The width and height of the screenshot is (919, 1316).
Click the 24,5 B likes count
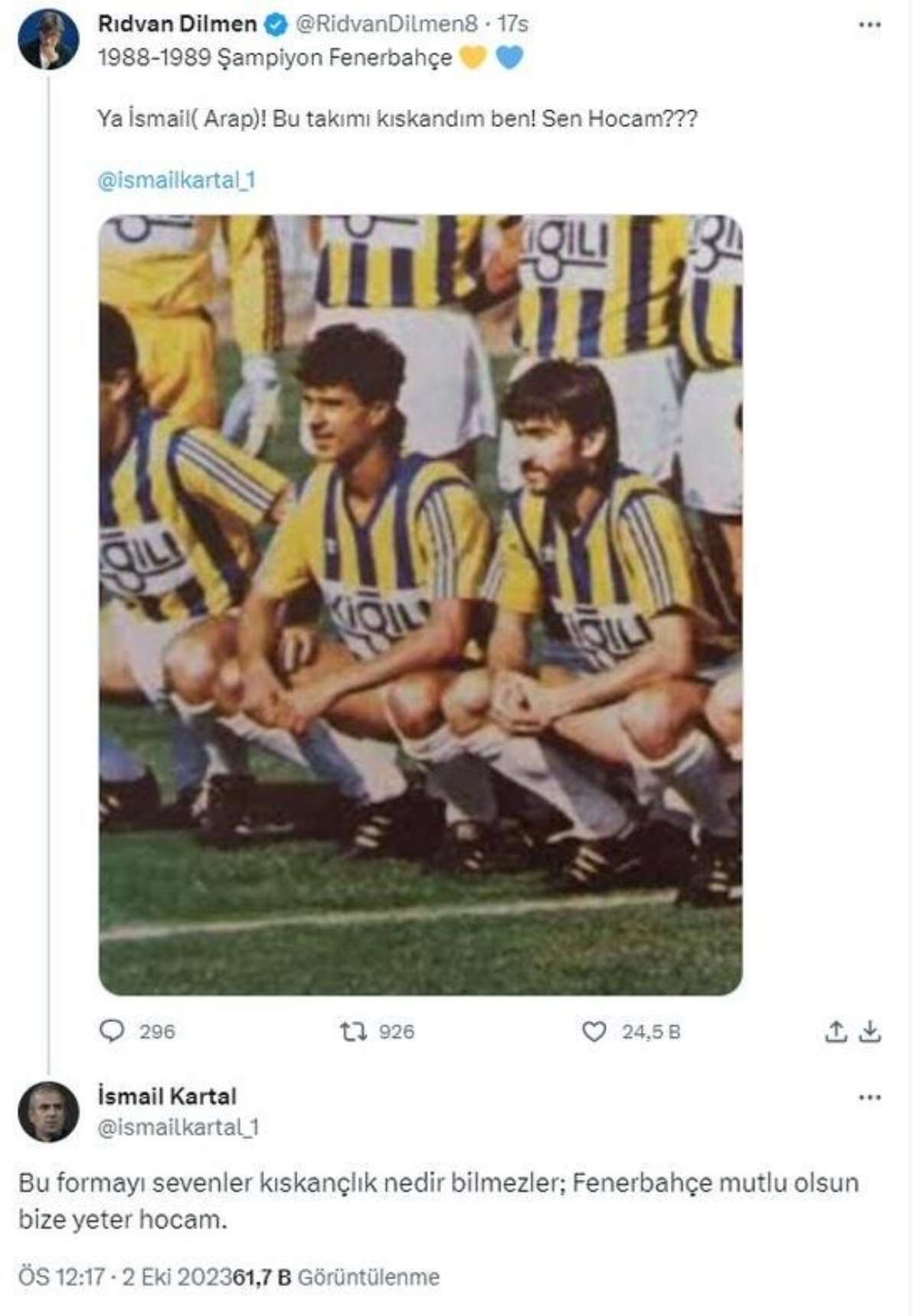(x=651, y=1032)
